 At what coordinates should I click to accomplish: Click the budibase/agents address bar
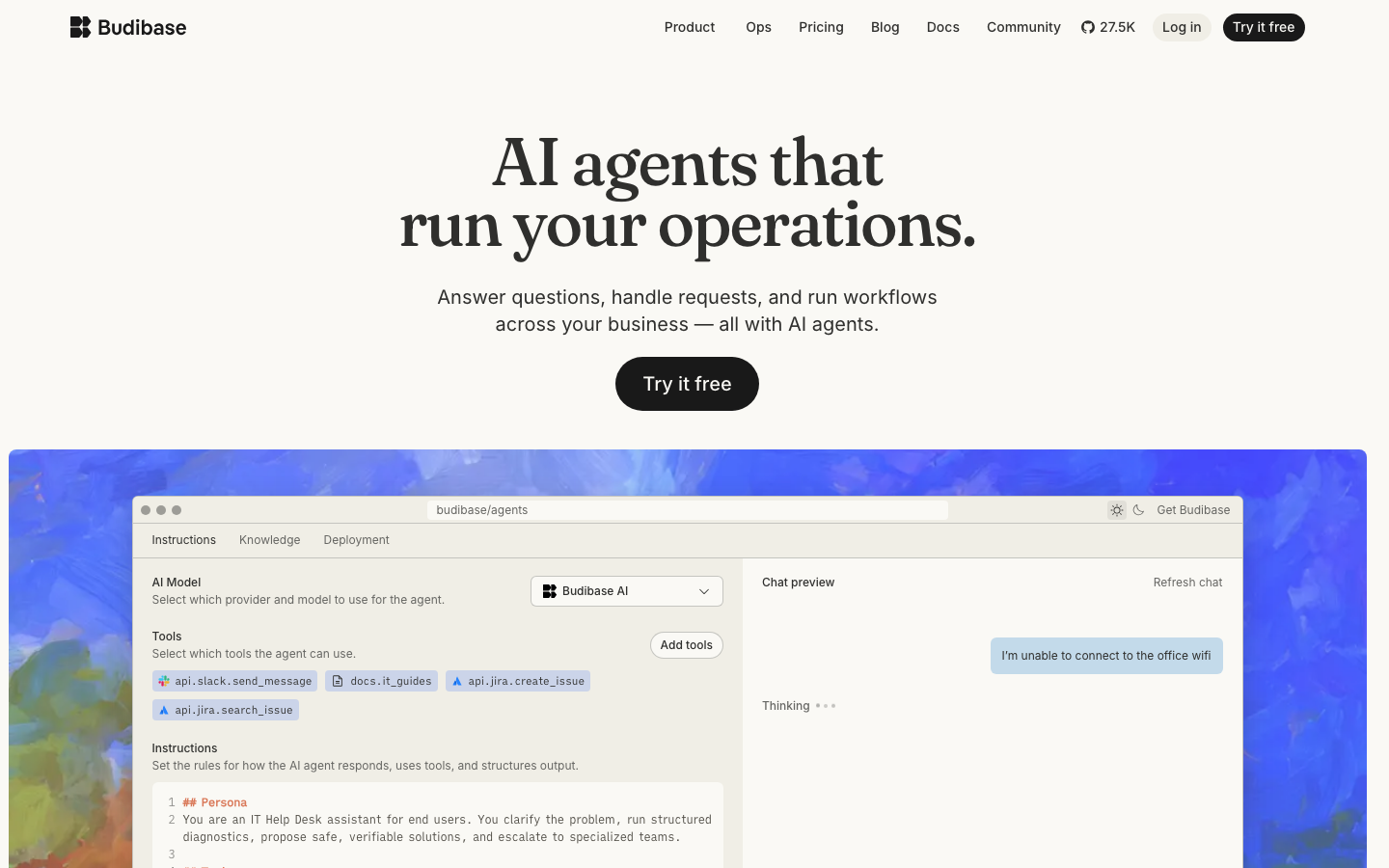[687, 510]
